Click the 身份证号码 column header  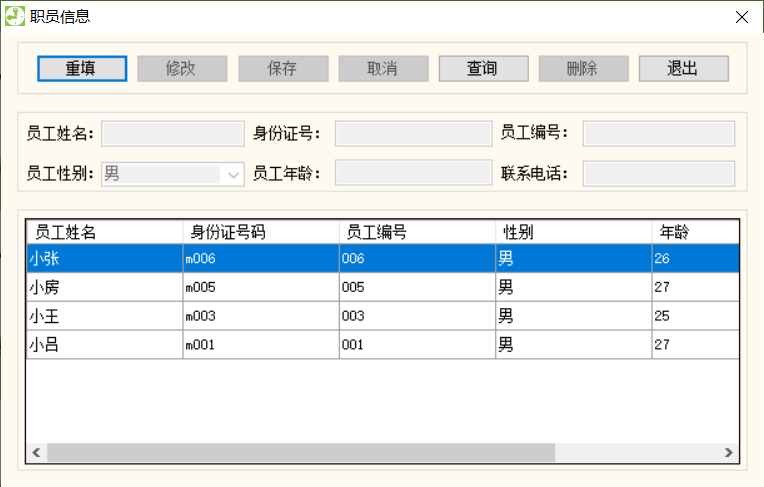(x=261, y=232)
